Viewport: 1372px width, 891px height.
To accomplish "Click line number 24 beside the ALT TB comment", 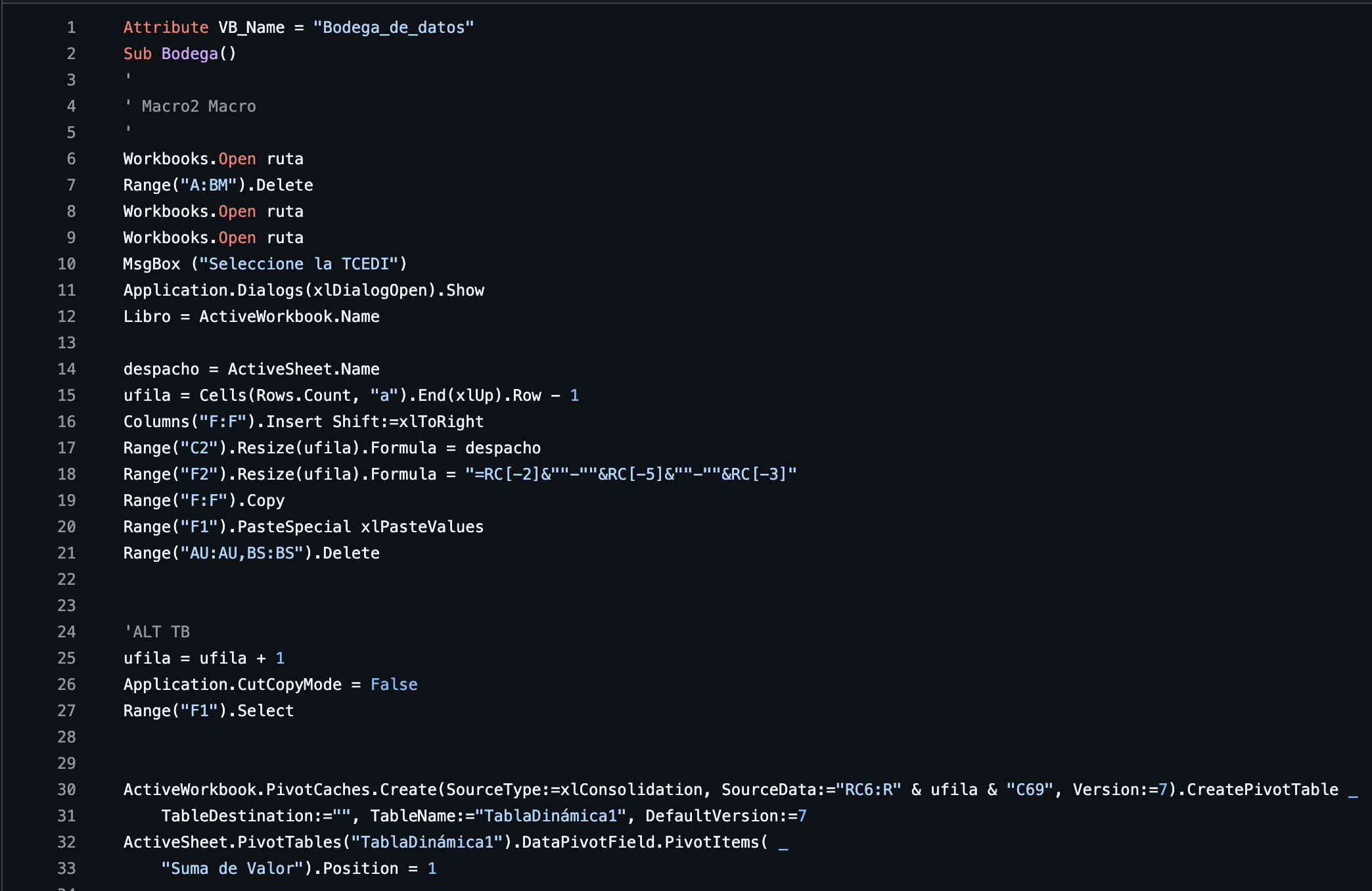I will [67, 632].
